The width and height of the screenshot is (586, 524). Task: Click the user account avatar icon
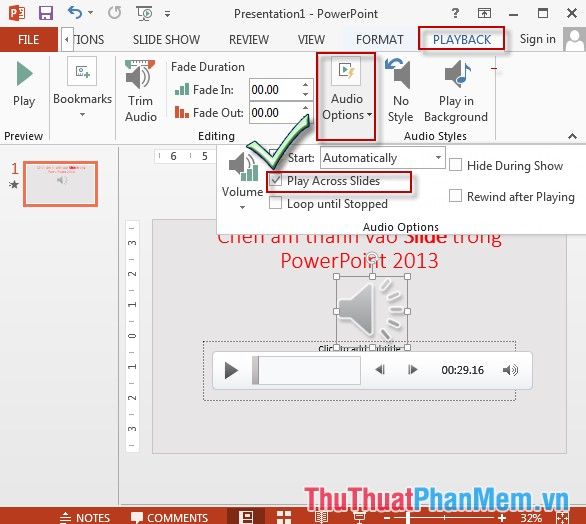[x=574, y=39]
